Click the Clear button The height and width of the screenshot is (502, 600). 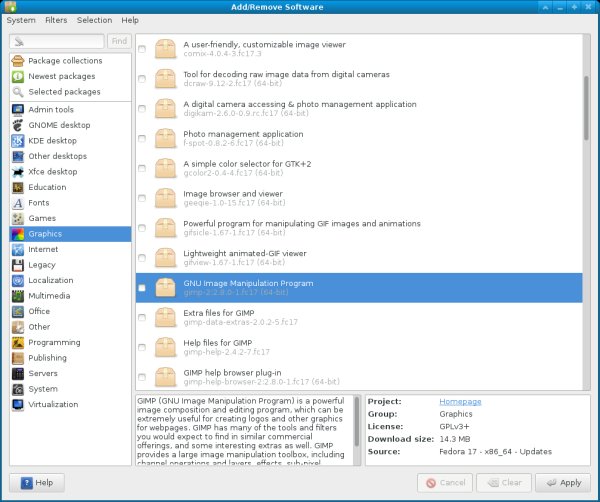[504, 483]
